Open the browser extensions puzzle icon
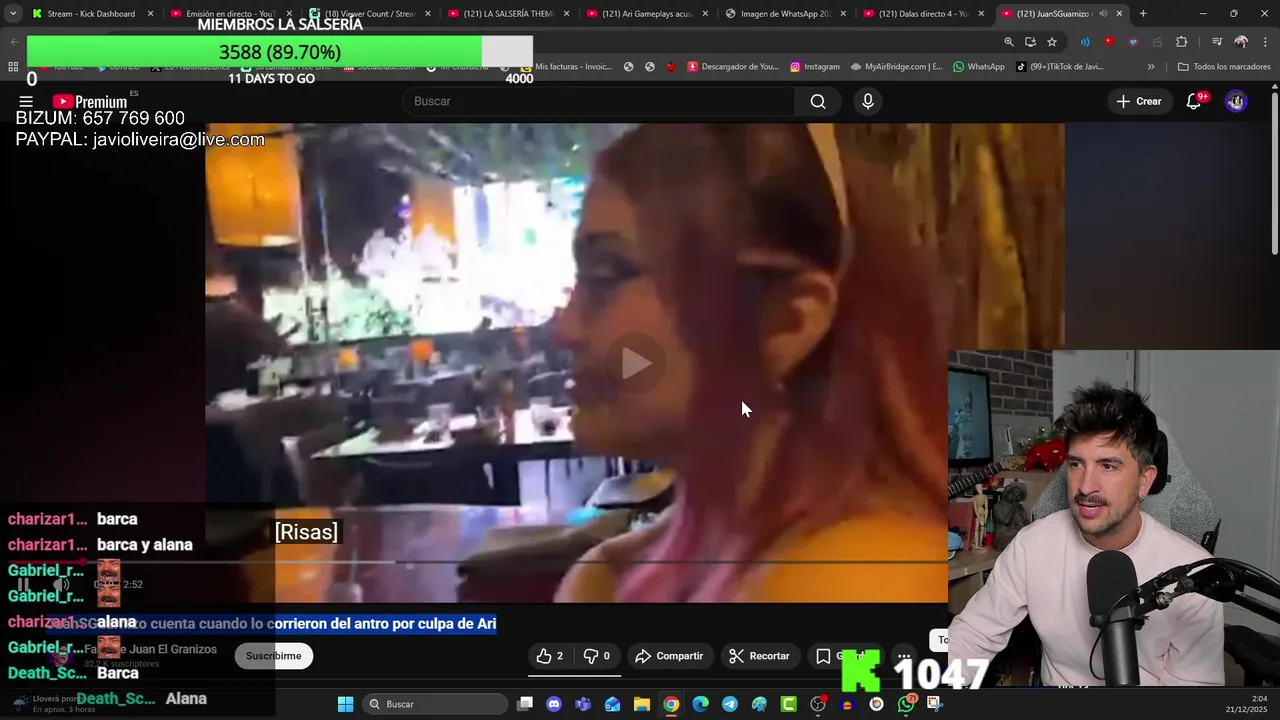Viewport: 1280px width, 720px height. pyautogui.click(x=1182, y=42)
